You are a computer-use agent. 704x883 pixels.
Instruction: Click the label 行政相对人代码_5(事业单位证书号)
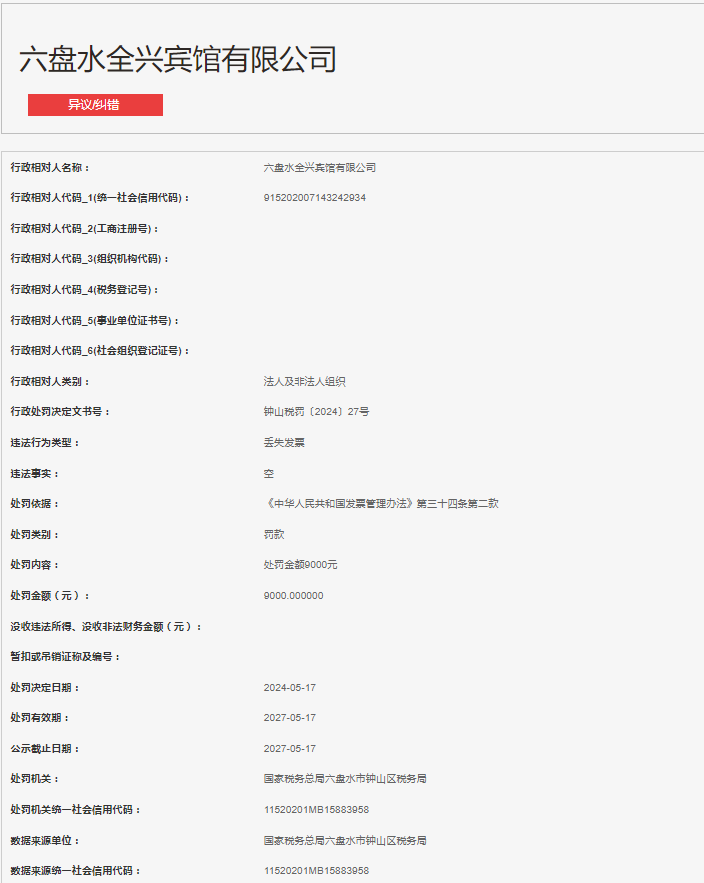(95, 320)
